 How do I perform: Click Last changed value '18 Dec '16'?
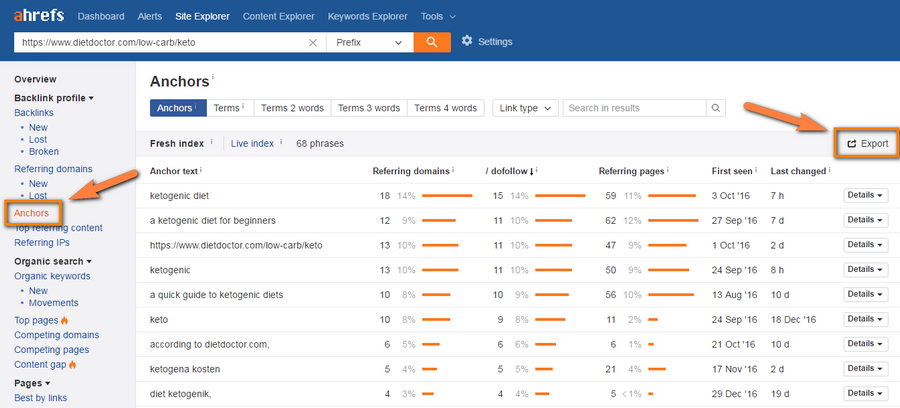click(x=793, y=320)
